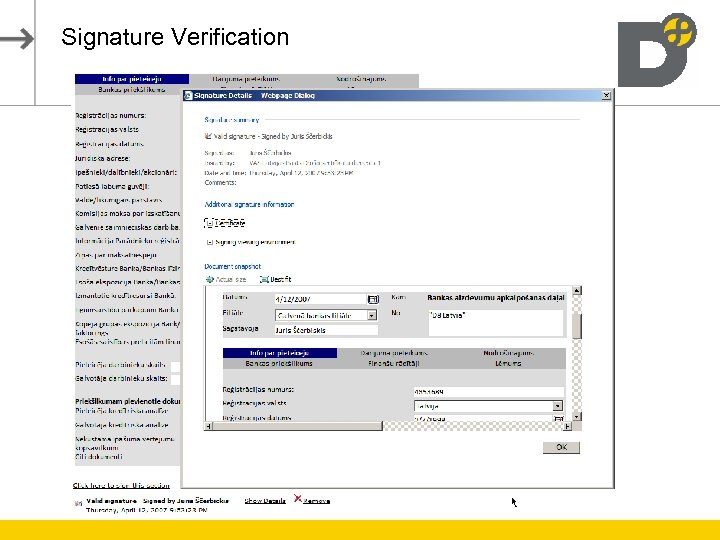Click the valid signature icon in Signature summary
This screenshot has width=720, height=540.
[x=208, y=136]
